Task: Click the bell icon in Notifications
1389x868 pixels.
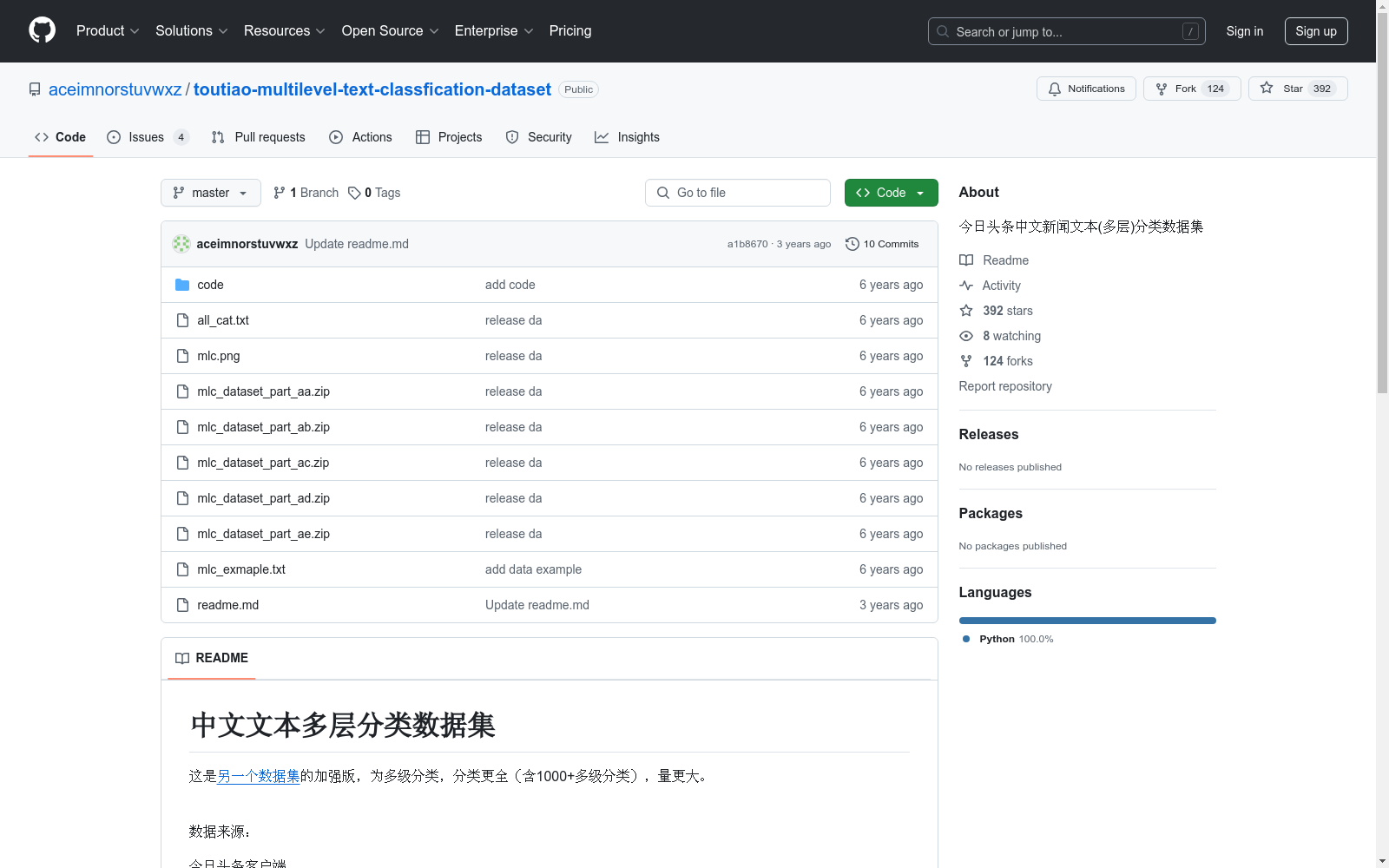Action: [x=1055, y=89]
